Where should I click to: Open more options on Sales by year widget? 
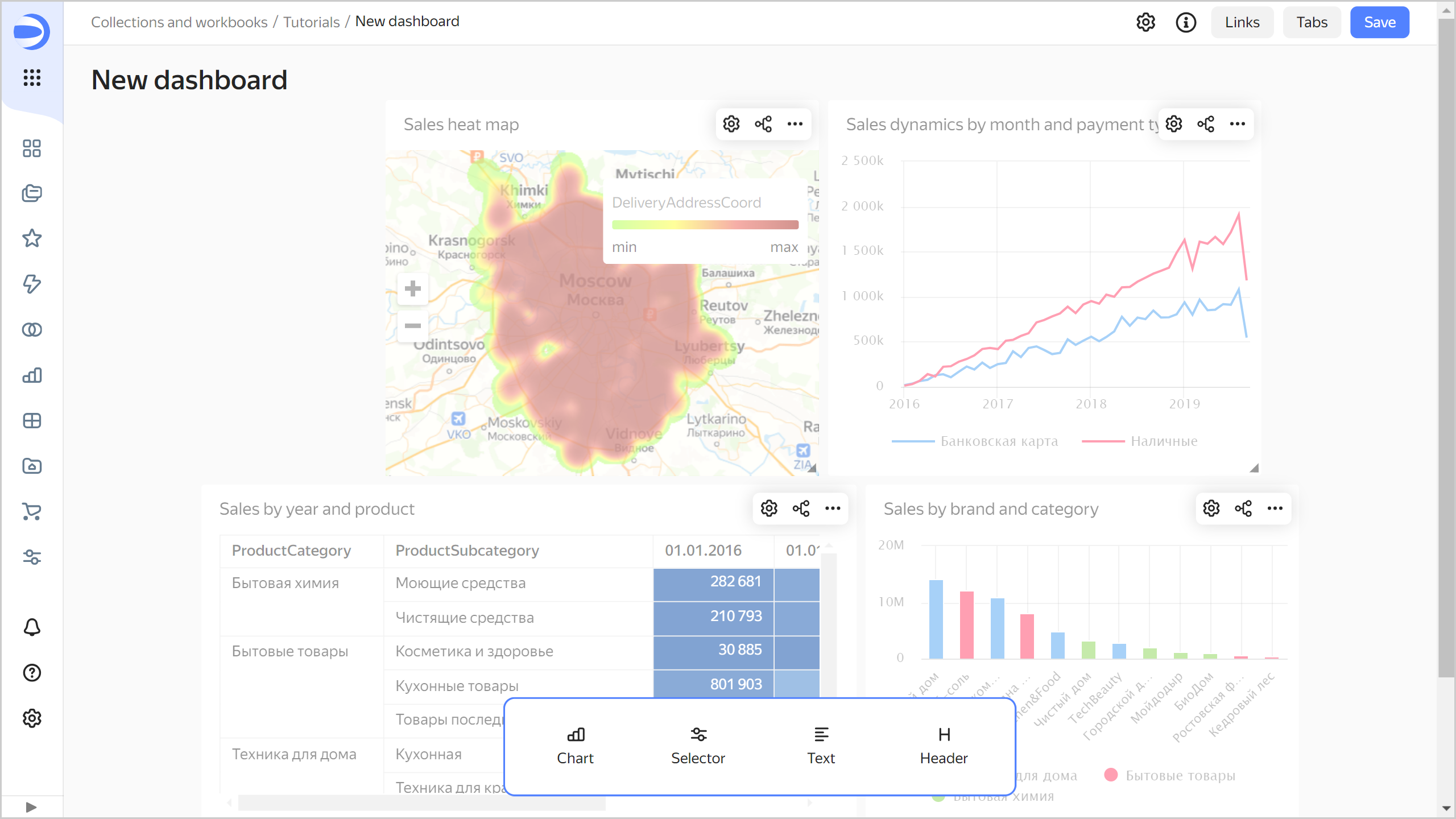pyautogui.click(x=833, y=508)
